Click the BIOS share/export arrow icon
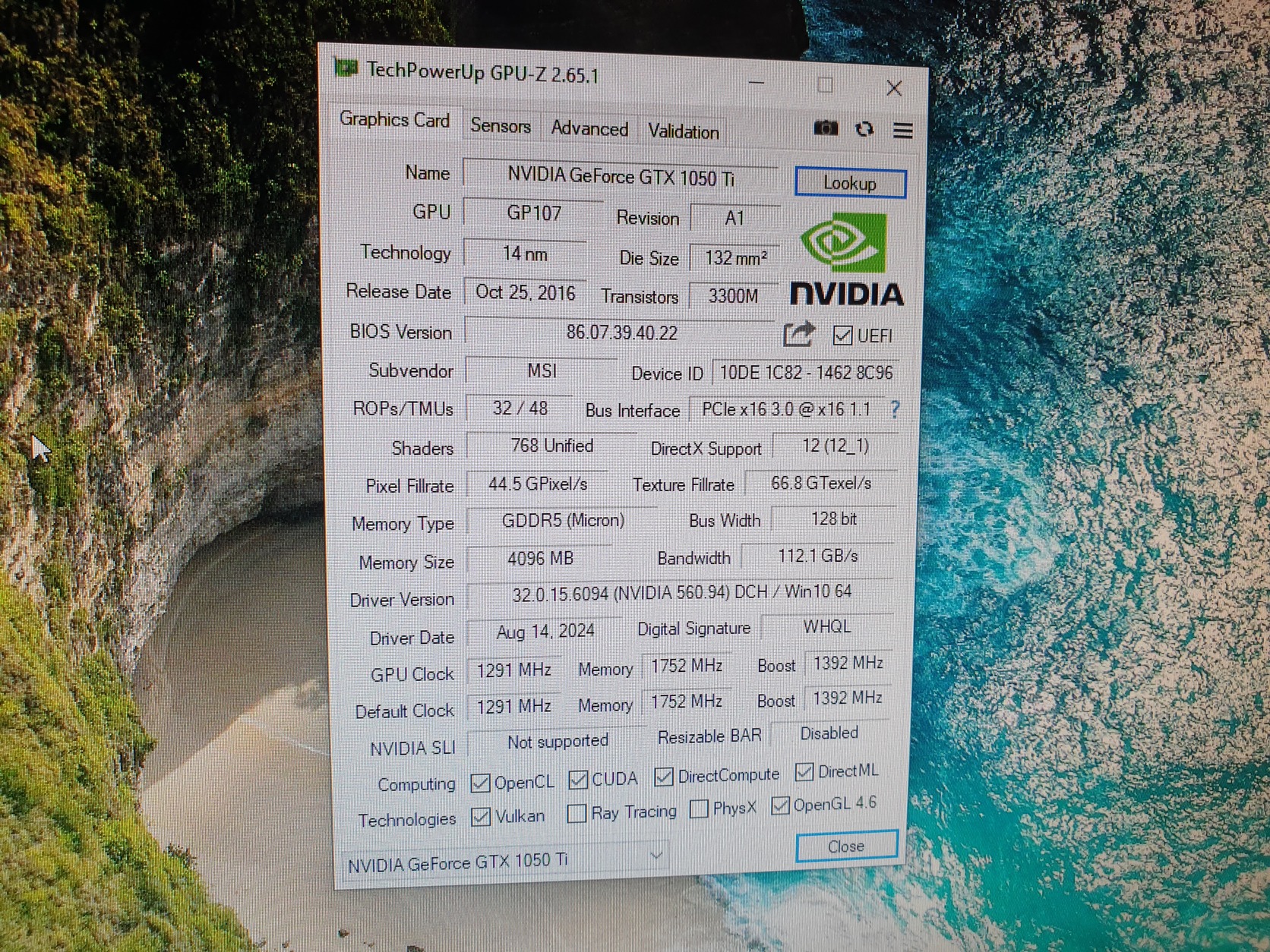Viewport: 1270px width, 952px height. 798,334
